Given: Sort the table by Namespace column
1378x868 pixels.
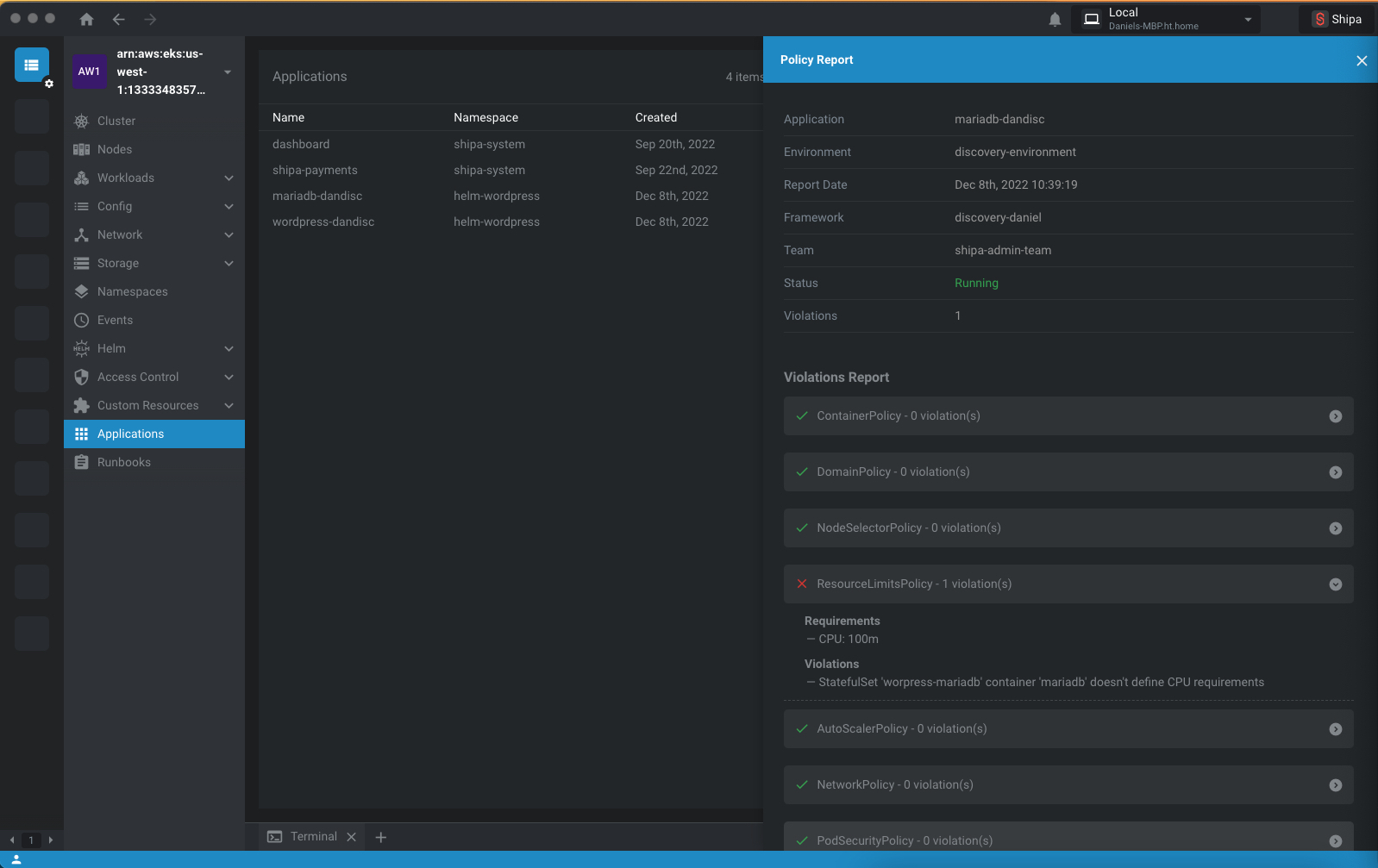Looking at the screenshot, I should pyautogui.click(x=485, y=117).
